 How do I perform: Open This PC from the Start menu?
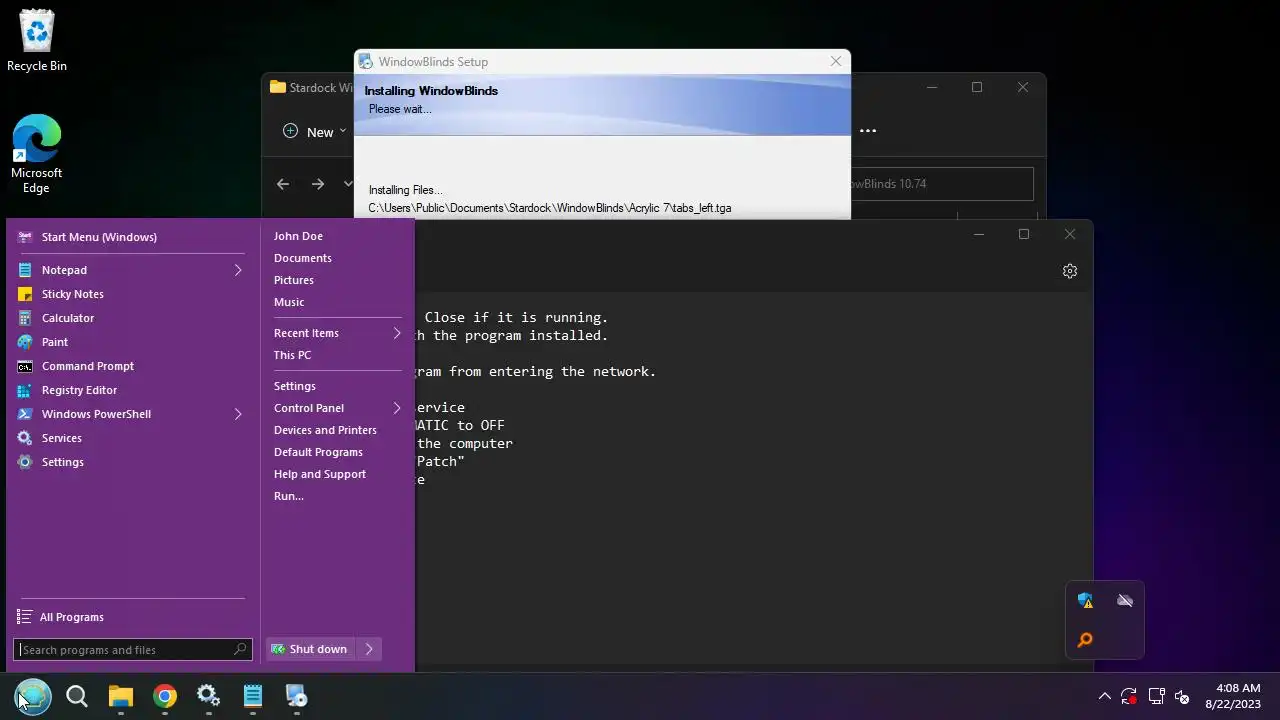(x=292, y=355)
